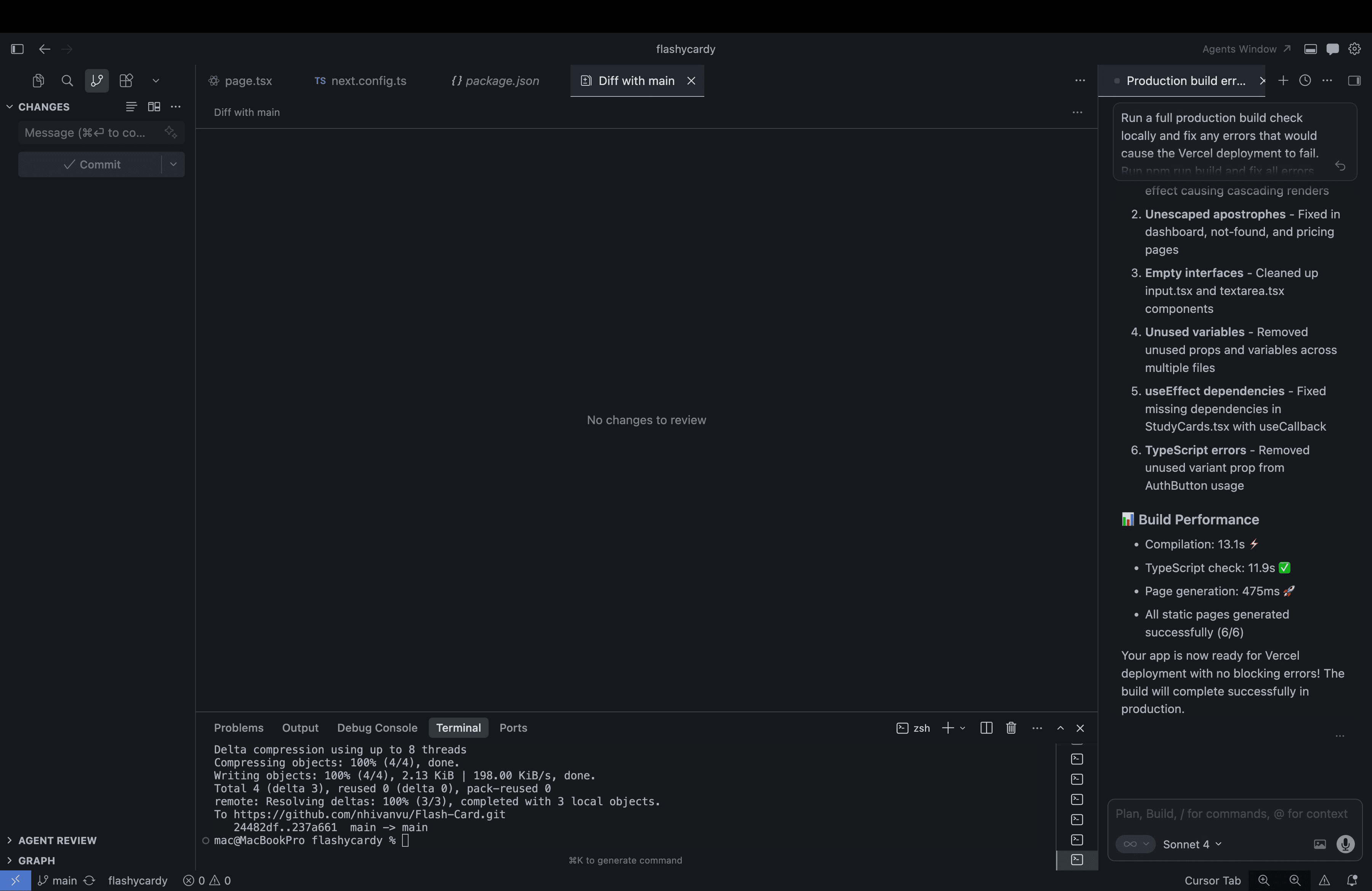Switch to the next.config.ts tab
The width and height of the screenshot is (1372, 891).
tap(361, 81)
